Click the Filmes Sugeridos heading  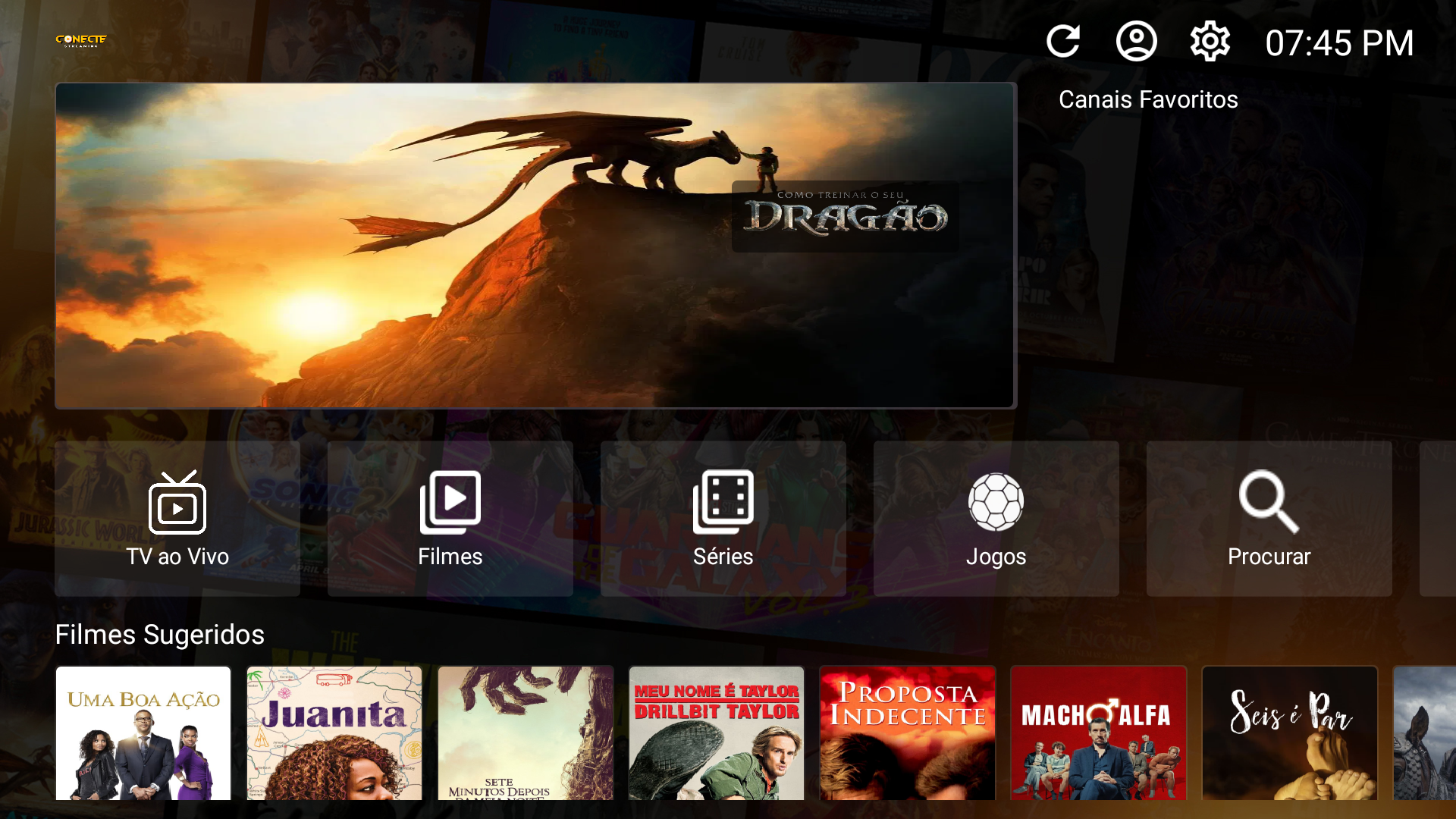[160, 635]
